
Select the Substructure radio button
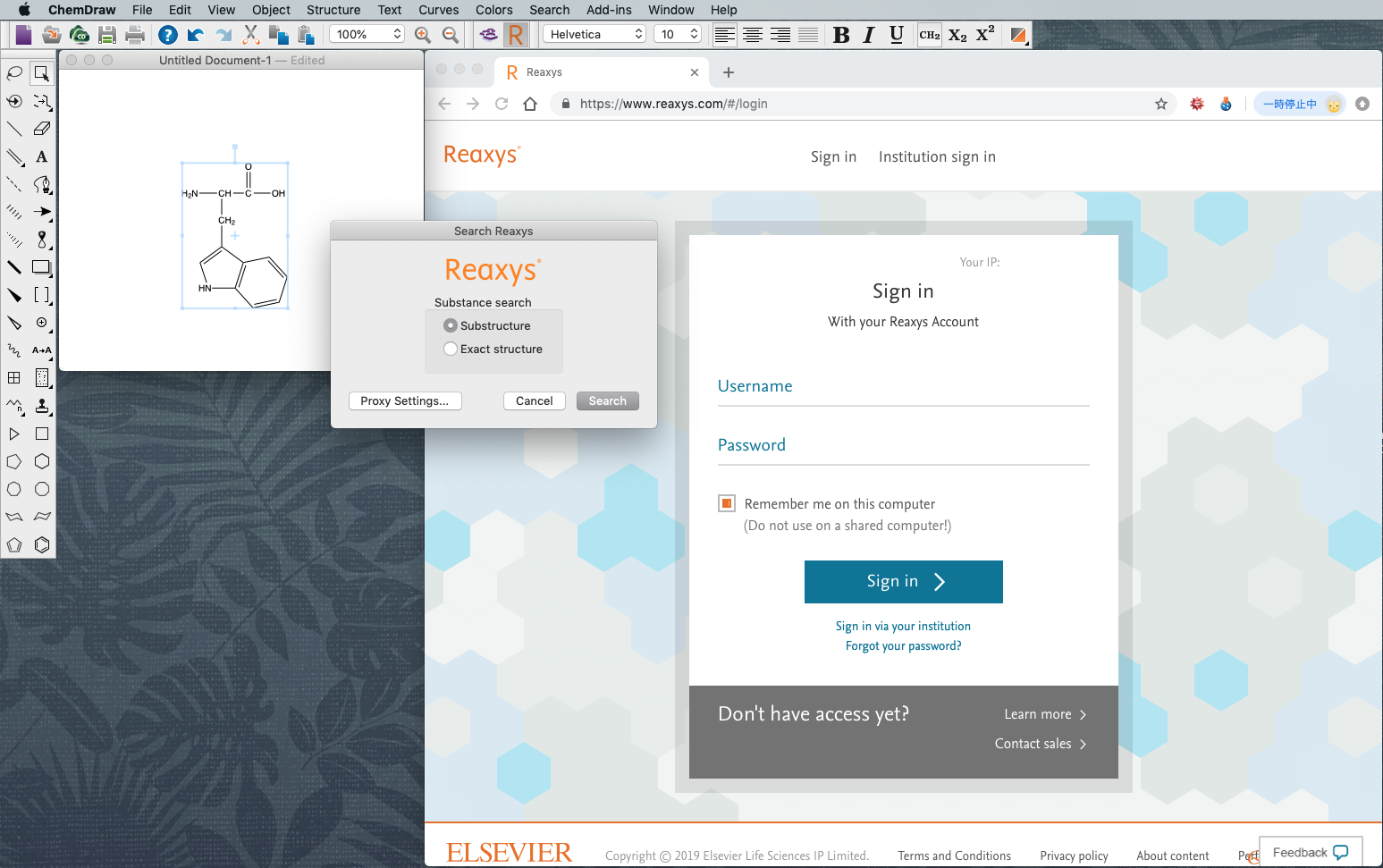point(451,325)
